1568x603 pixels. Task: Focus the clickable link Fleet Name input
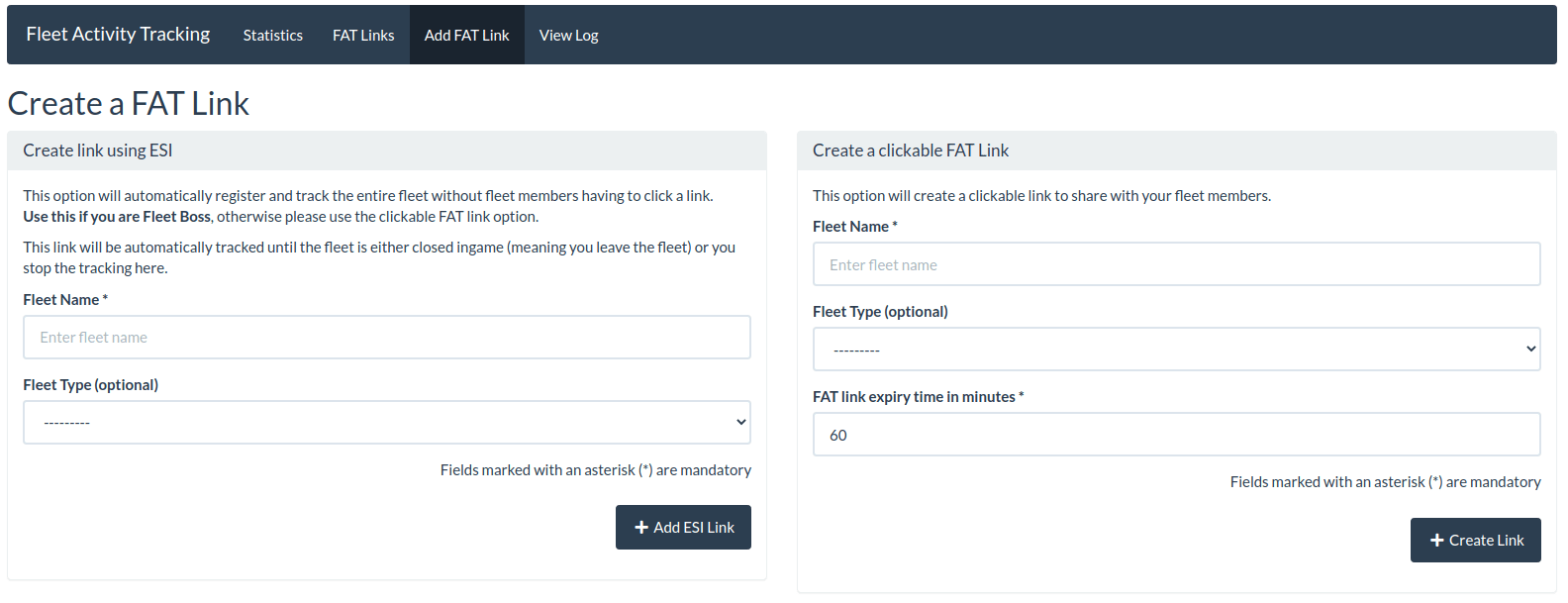(1177, 264)
